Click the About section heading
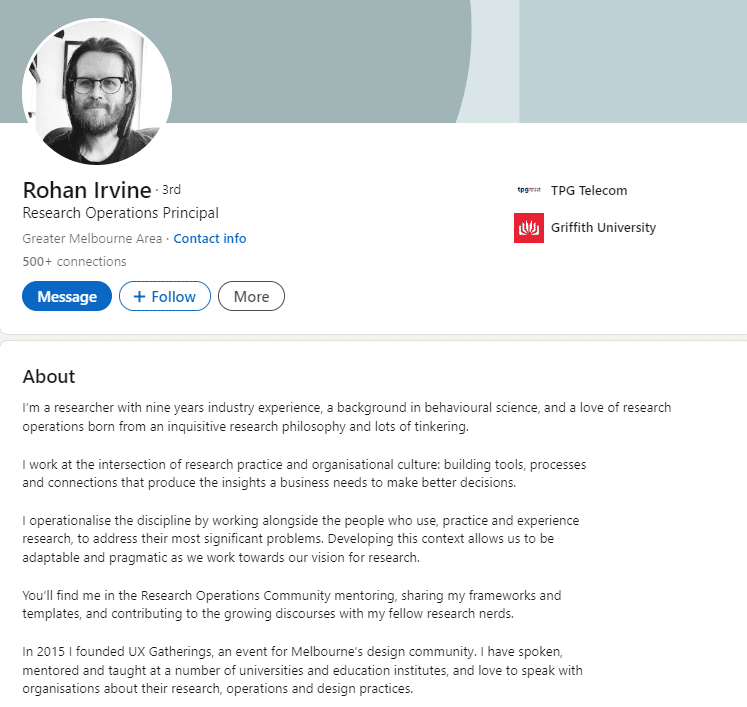 (x=49, y=376)
